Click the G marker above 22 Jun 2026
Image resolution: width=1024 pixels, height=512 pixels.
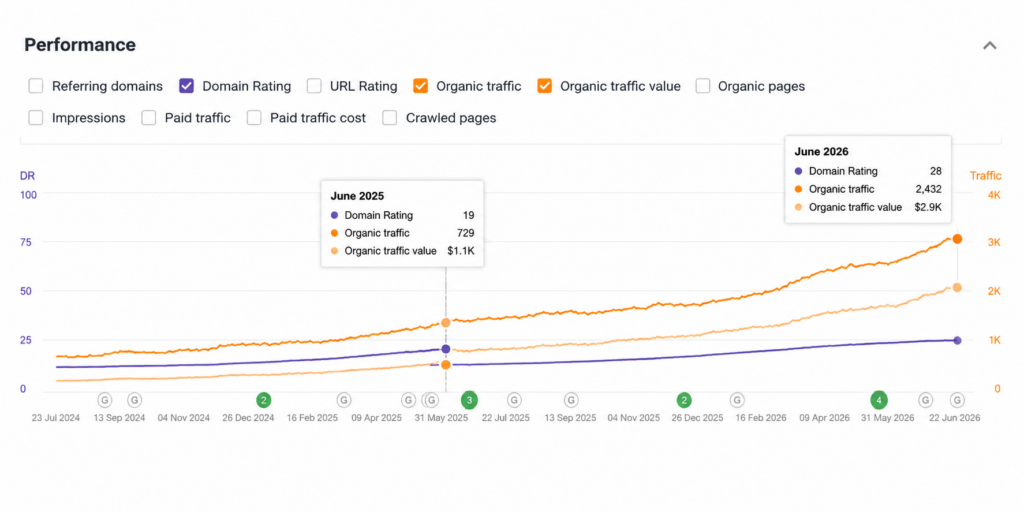coord(957,400)
